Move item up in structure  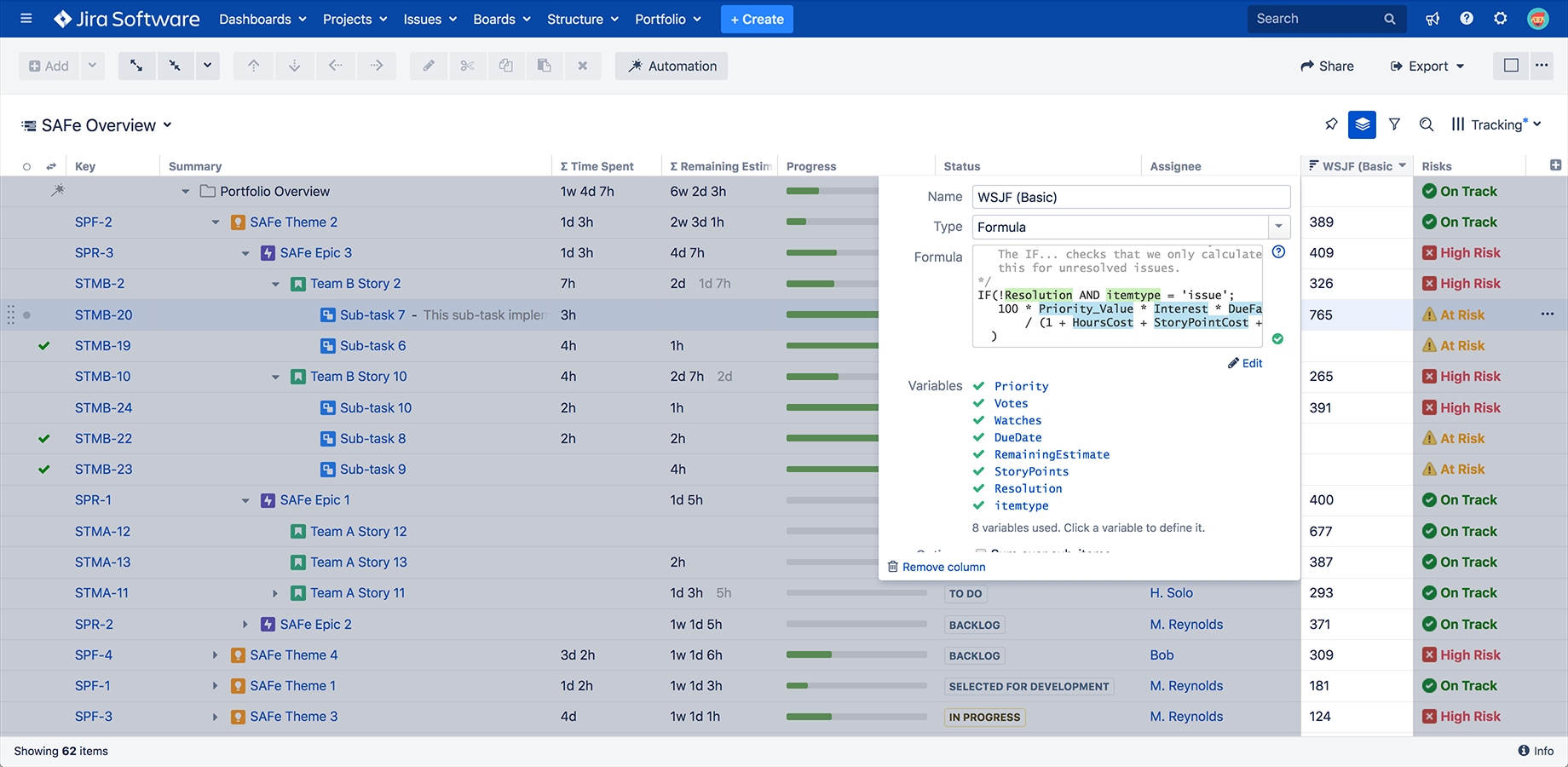[254, 66]
